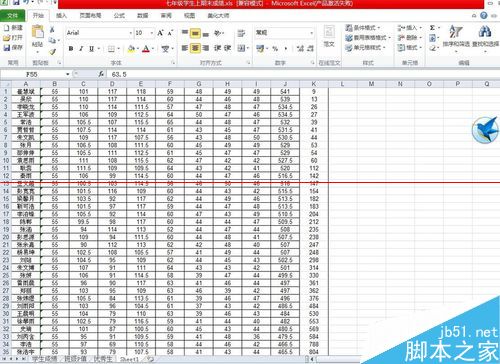Click cell K12 containing 142

pos(314,176)
